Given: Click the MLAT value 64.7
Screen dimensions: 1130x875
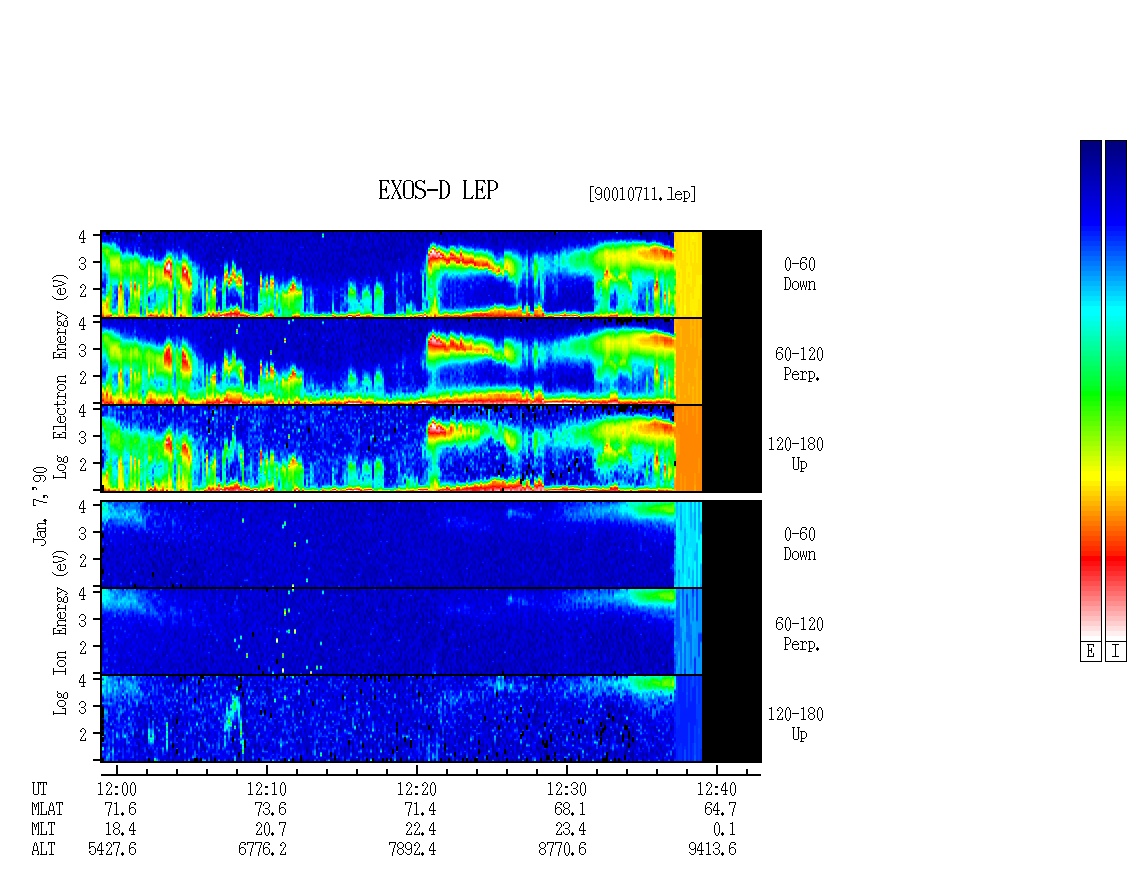Looking at the screenshot, I should pyautogui.click(x=720, y=809).
